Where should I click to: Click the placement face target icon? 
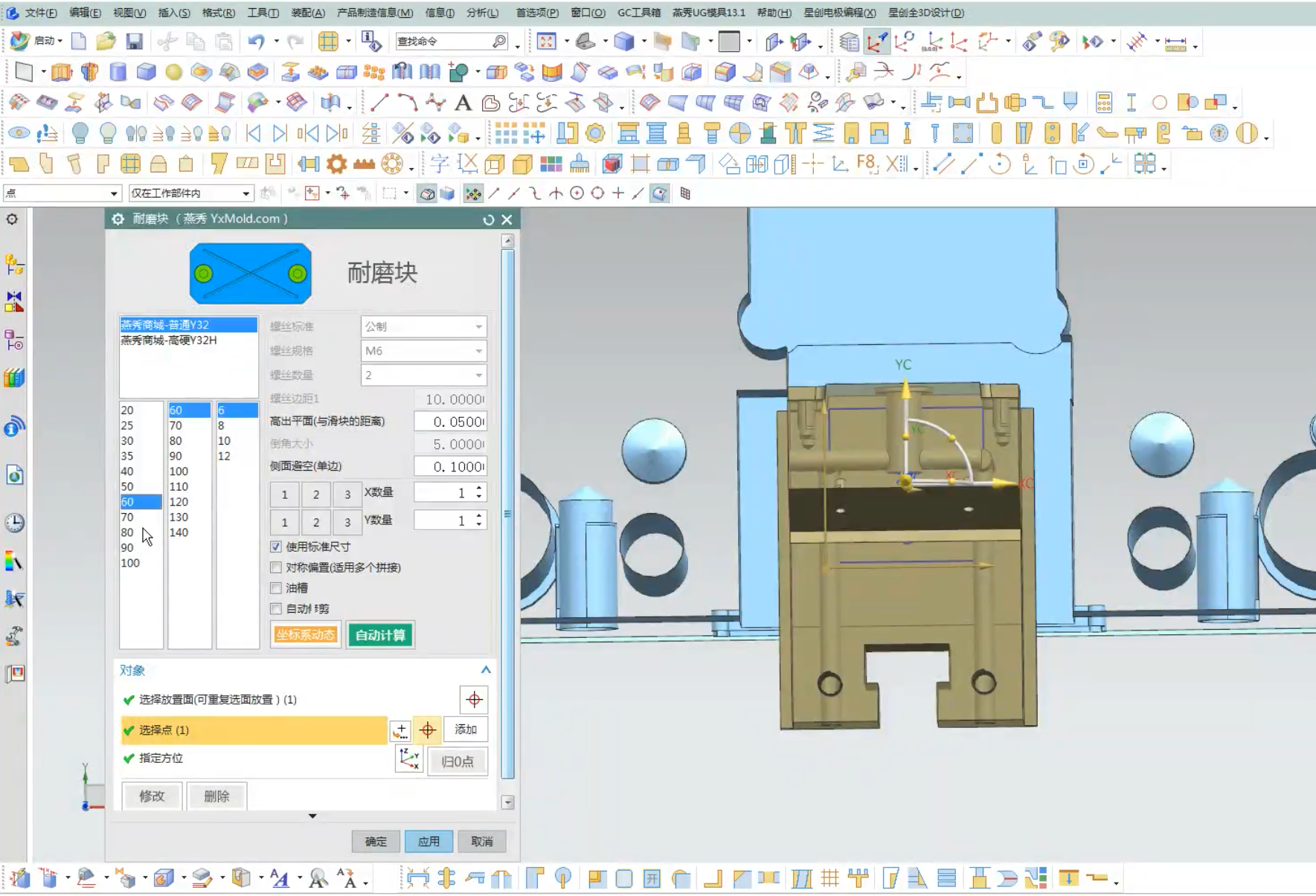(x=474, y=700)
